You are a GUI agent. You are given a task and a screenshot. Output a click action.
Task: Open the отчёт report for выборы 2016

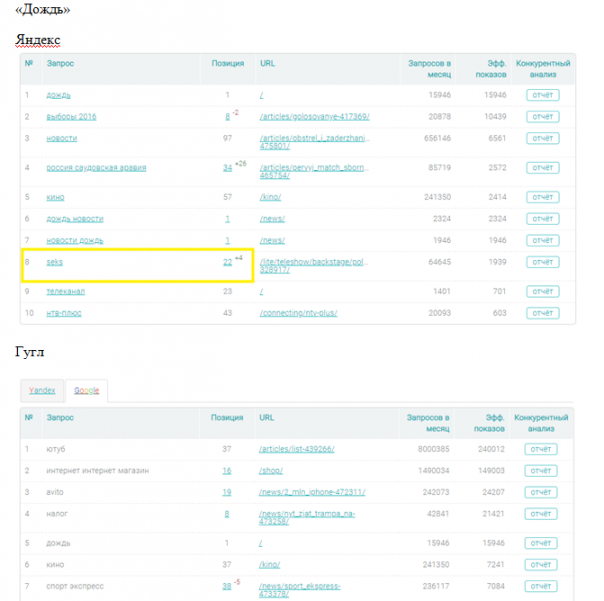pyautogui.click(x=542, y=117)
